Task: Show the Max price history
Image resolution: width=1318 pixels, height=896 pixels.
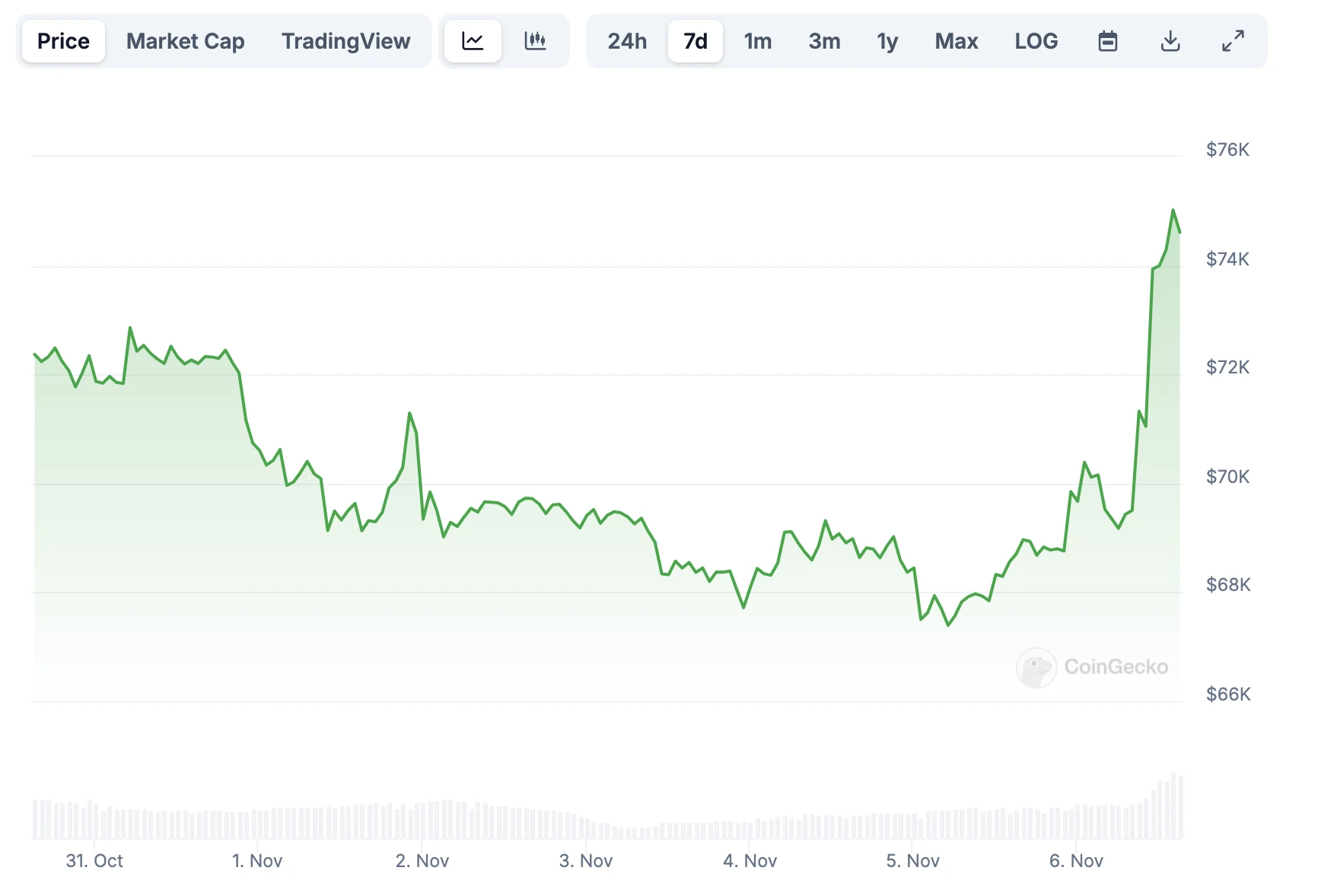Action: (x=956, y=41)
